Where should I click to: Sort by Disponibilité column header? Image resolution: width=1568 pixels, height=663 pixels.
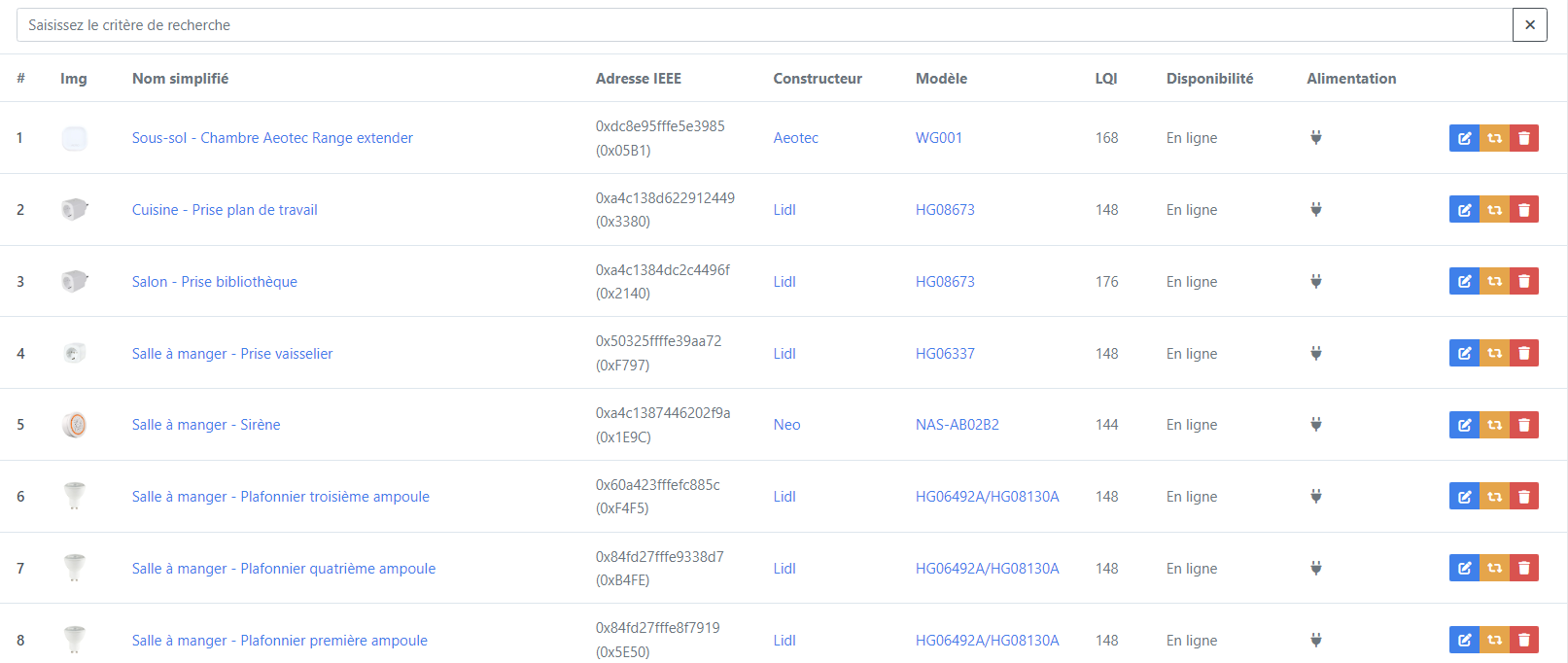click(1209, 79)
